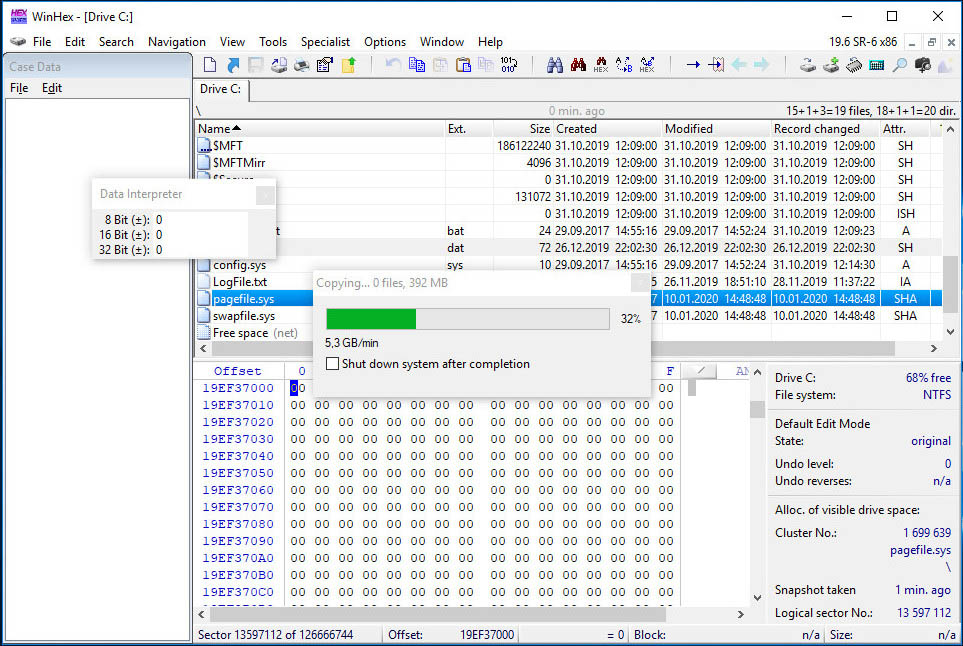Click the Copy block toolbar icon
Viewport: 963px width, 646px height.
click(417, 64)
